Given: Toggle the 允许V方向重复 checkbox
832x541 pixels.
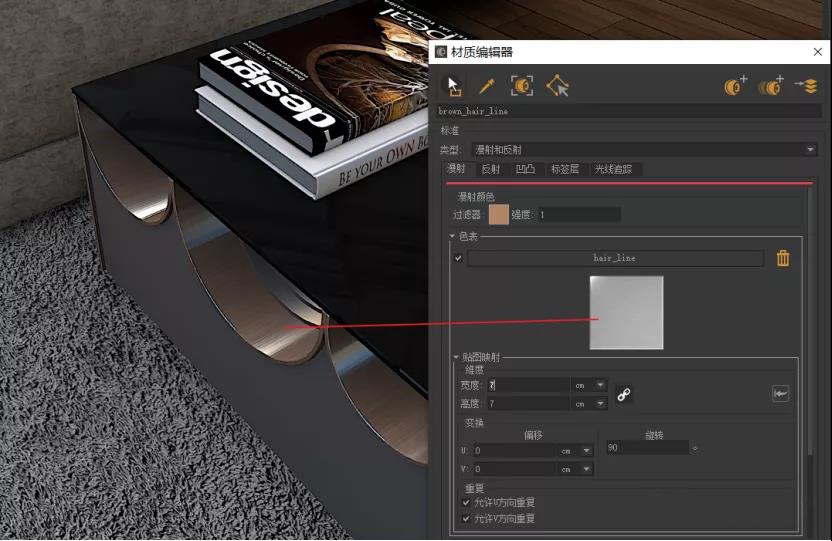Looking at the screenshot, I should tap(465, 518).
